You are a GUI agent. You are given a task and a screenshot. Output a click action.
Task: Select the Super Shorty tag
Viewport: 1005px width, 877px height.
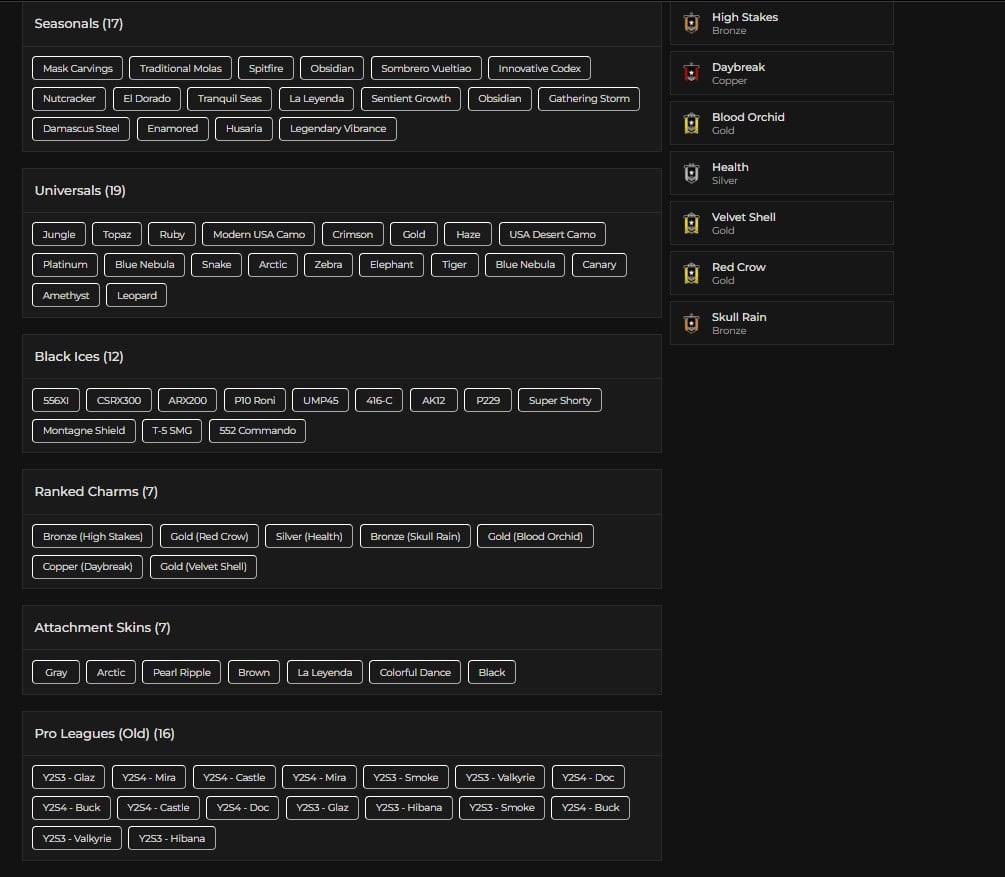(x=560, y=400)
